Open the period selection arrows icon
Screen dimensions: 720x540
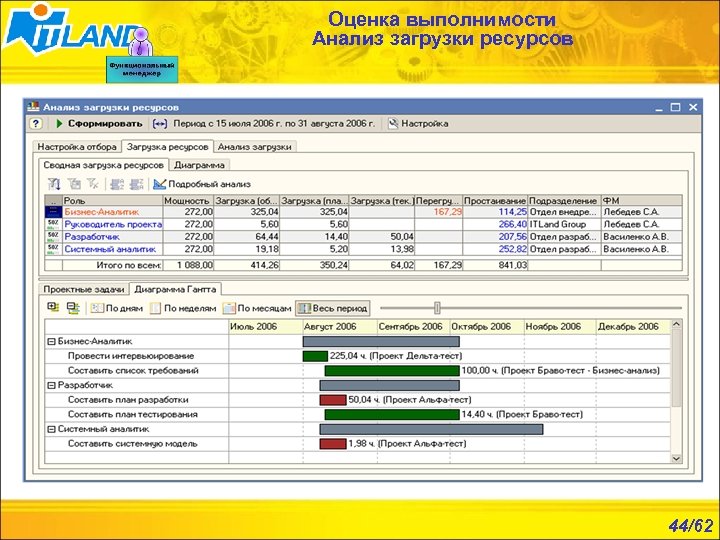[159, 124]
